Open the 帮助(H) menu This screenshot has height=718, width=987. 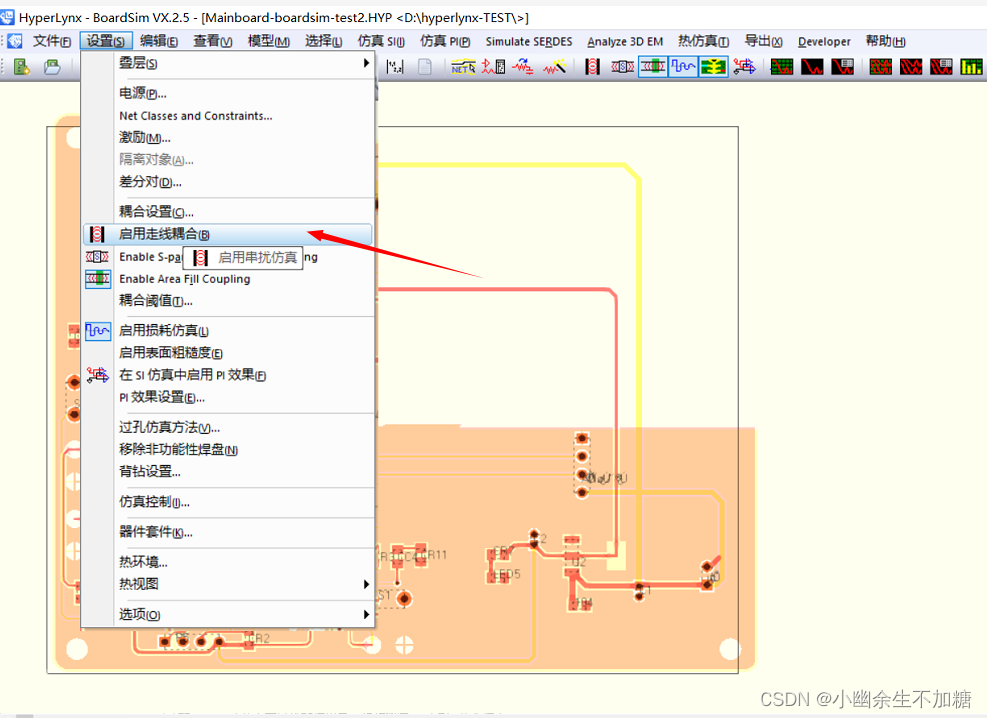click(x=886, y=42)
